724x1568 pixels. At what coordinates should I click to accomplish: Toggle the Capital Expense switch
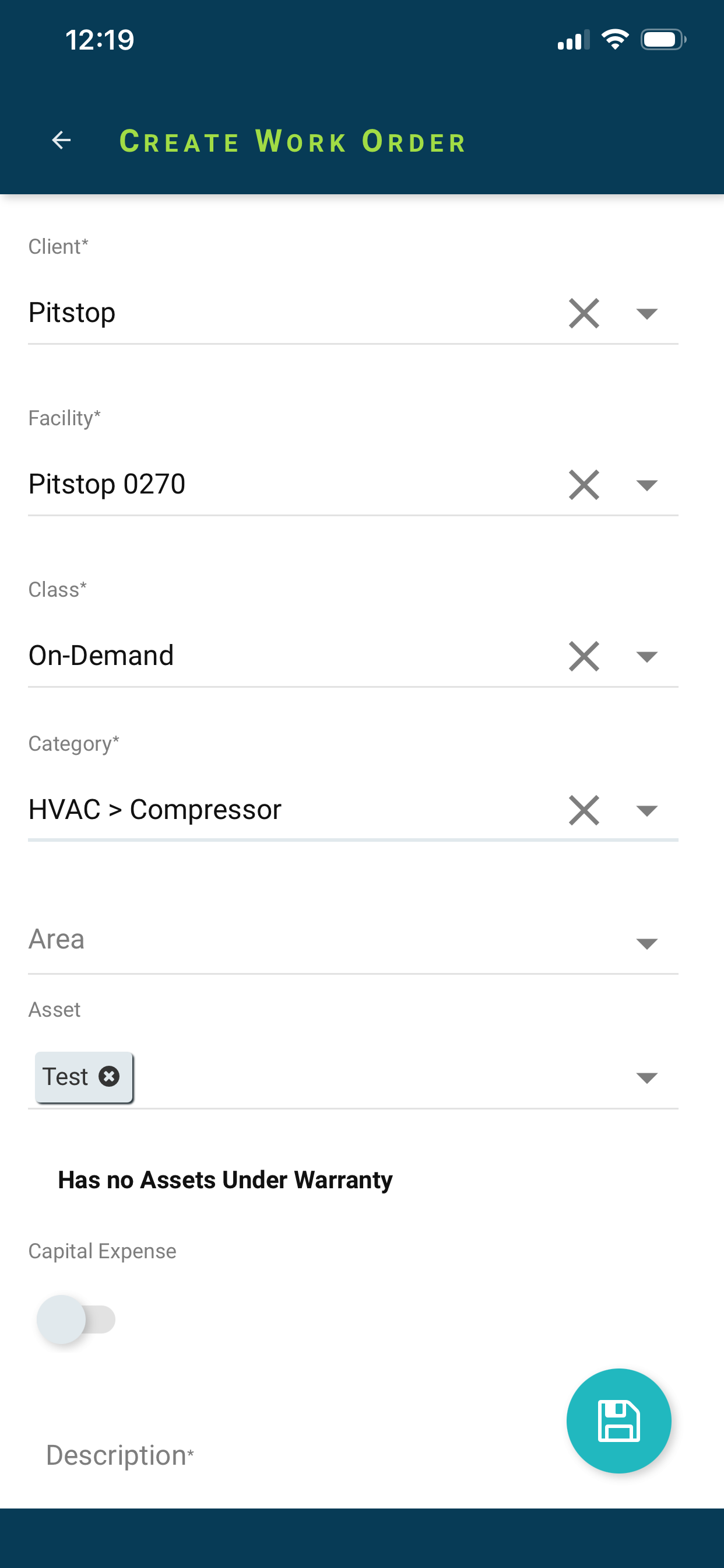[76, 1319]
